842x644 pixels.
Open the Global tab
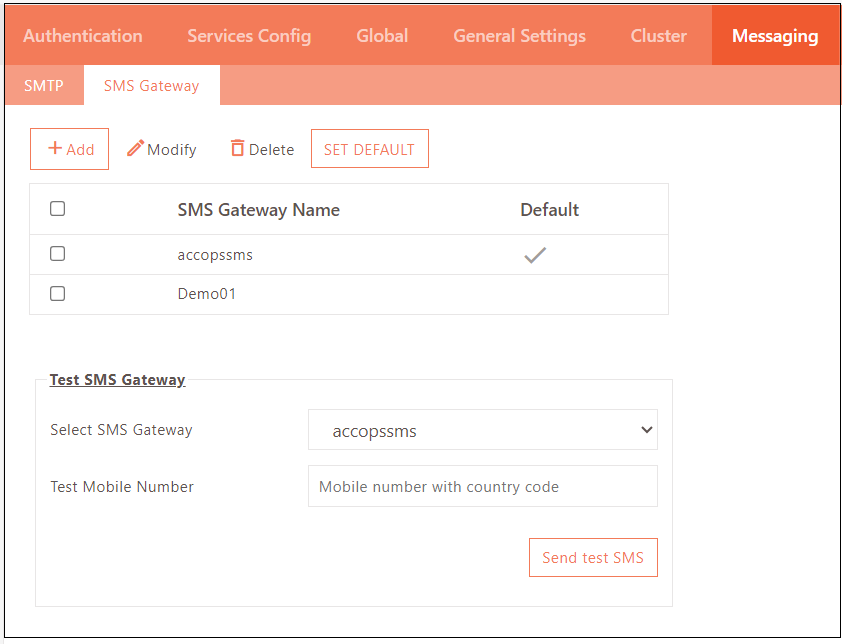pos(382,36)
